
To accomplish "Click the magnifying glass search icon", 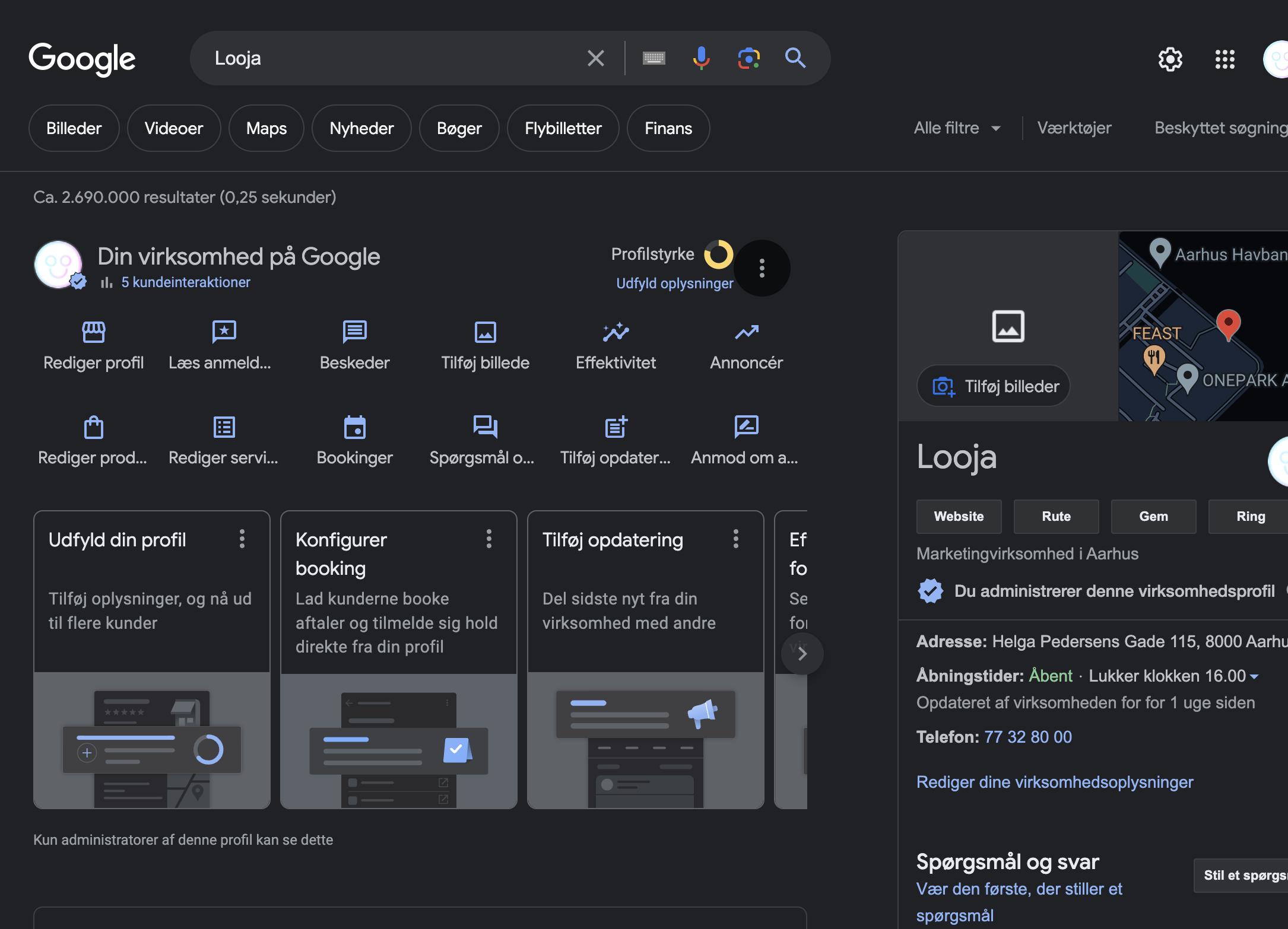I will (795, 58).
